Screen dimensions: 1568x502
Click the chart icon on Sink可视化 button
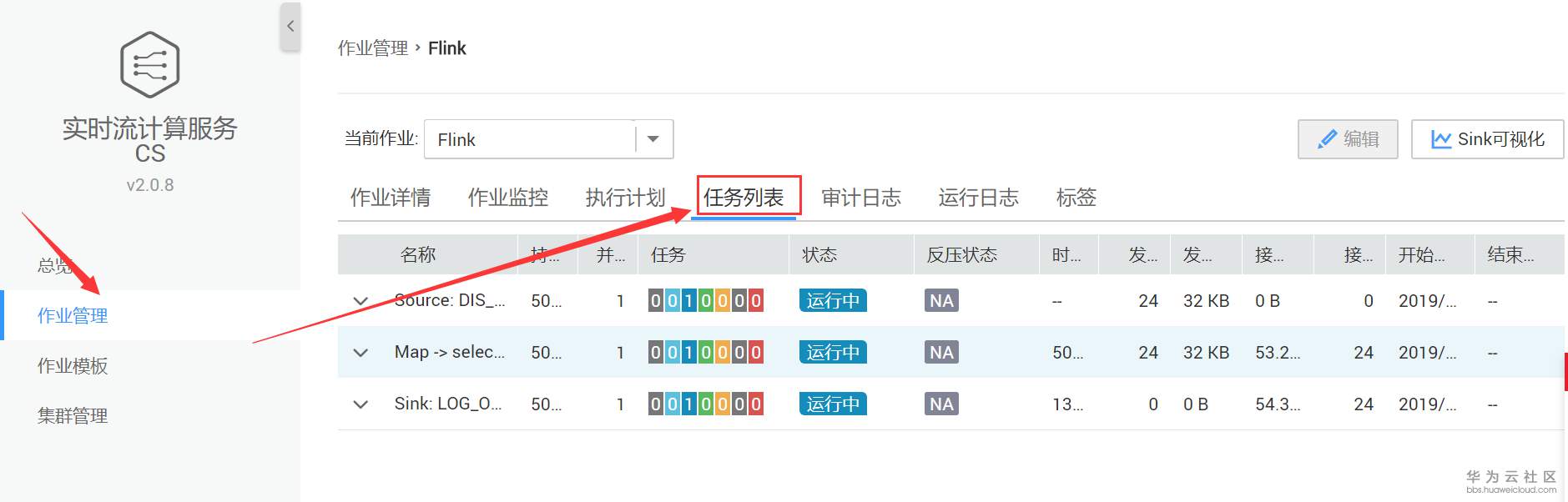pos(1441,139)
